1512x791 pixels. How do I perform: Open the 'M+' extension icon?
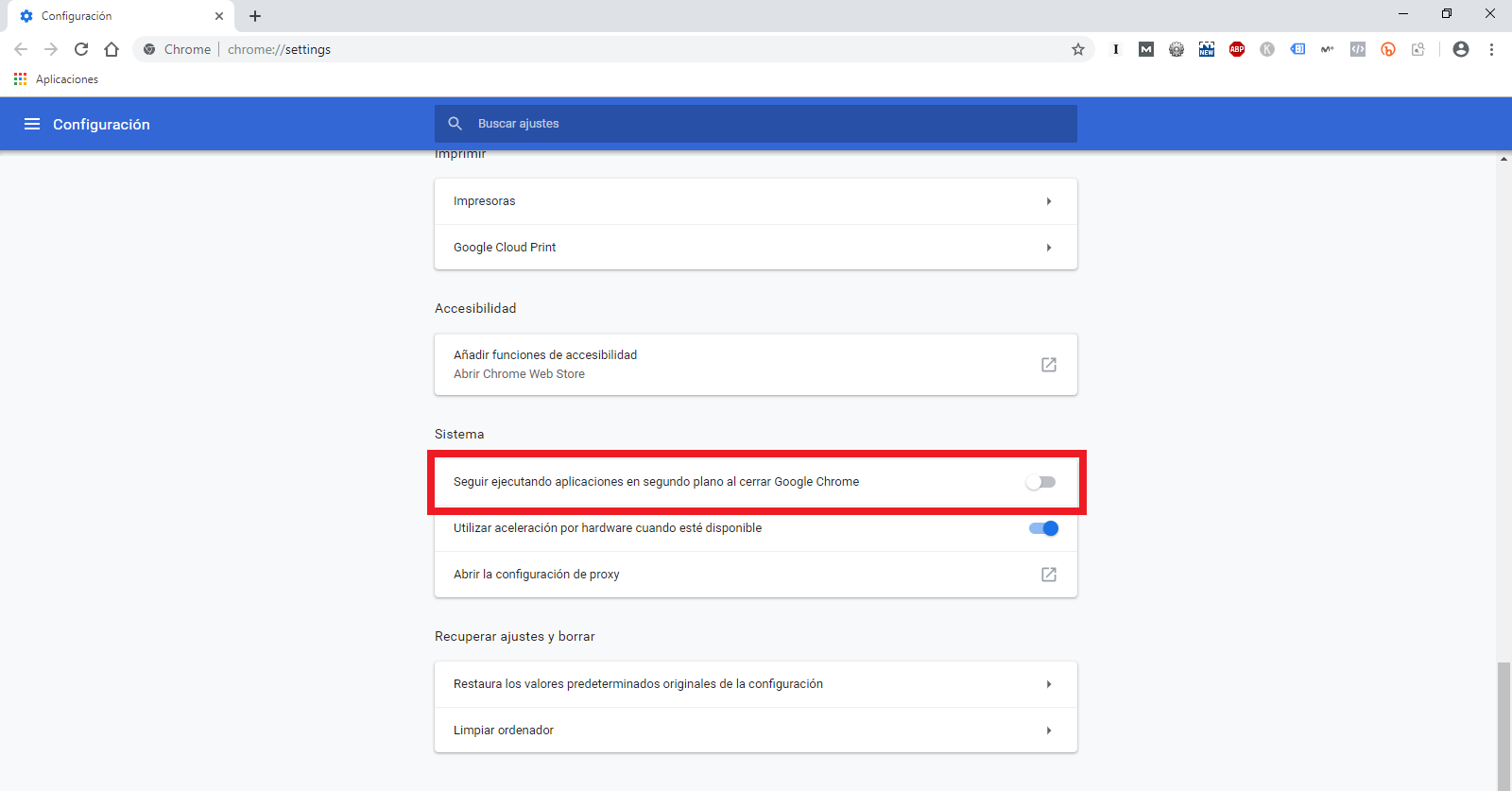click(x=1328, y=49)
